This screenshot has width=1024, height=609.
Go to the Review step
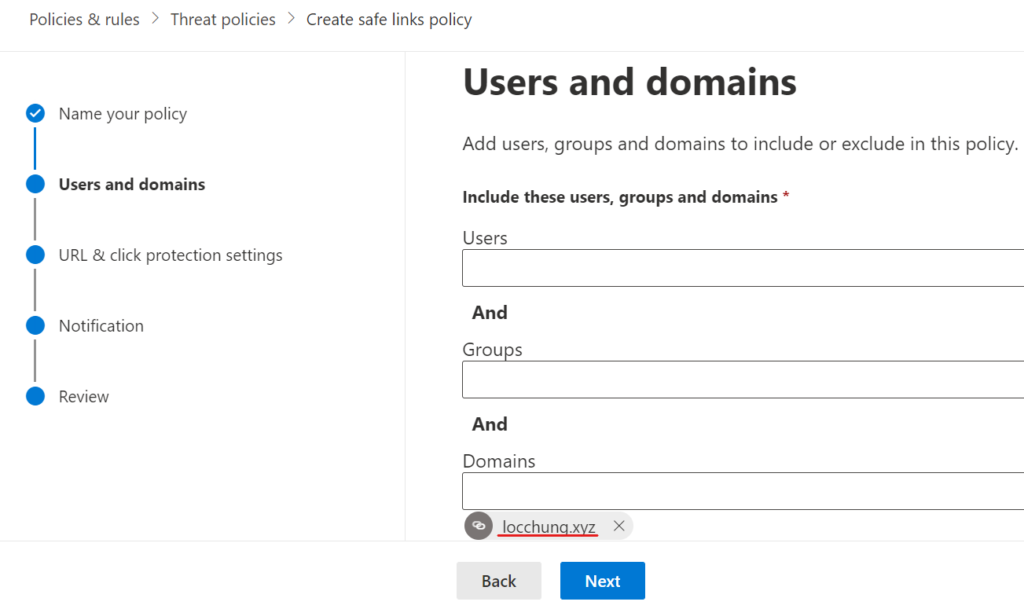pos(84,396)
